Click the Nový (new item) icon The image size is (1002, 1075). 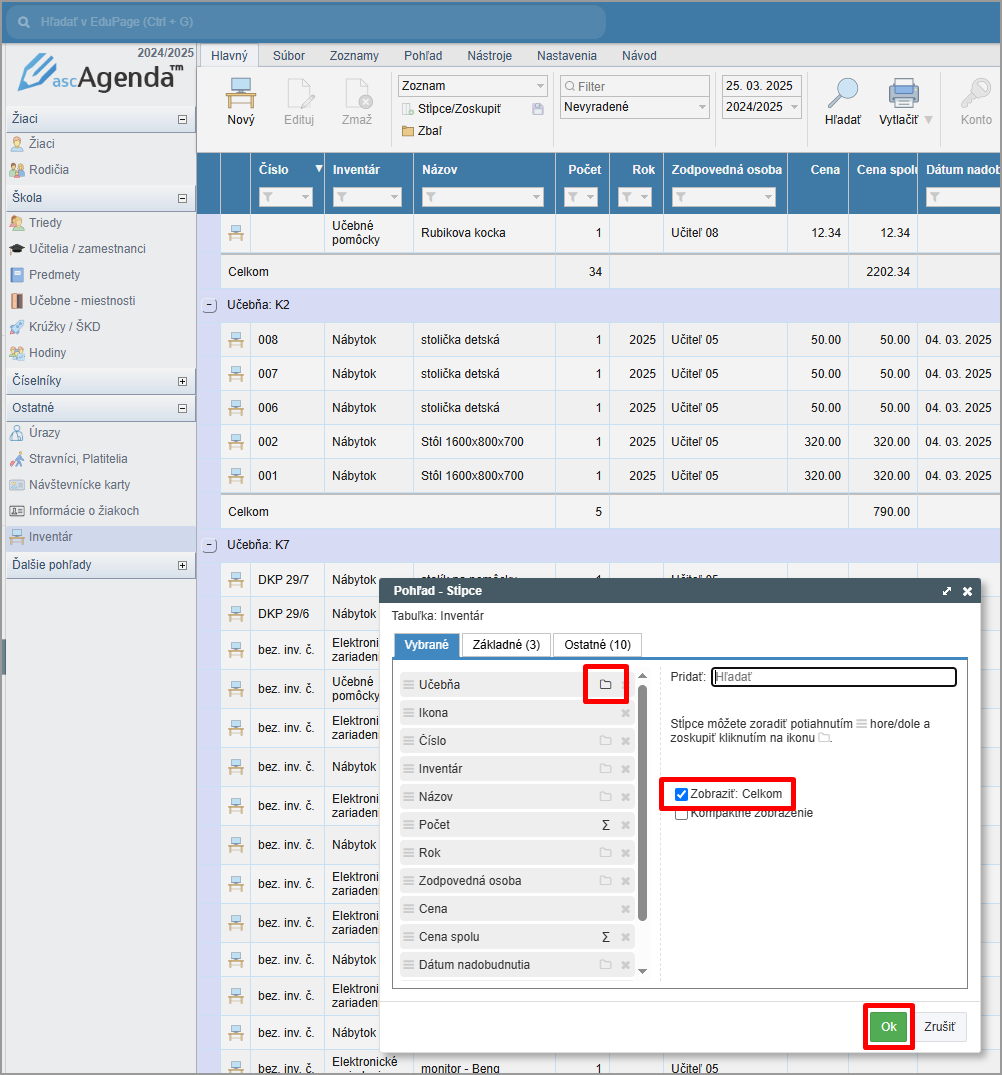coord(241,94)
